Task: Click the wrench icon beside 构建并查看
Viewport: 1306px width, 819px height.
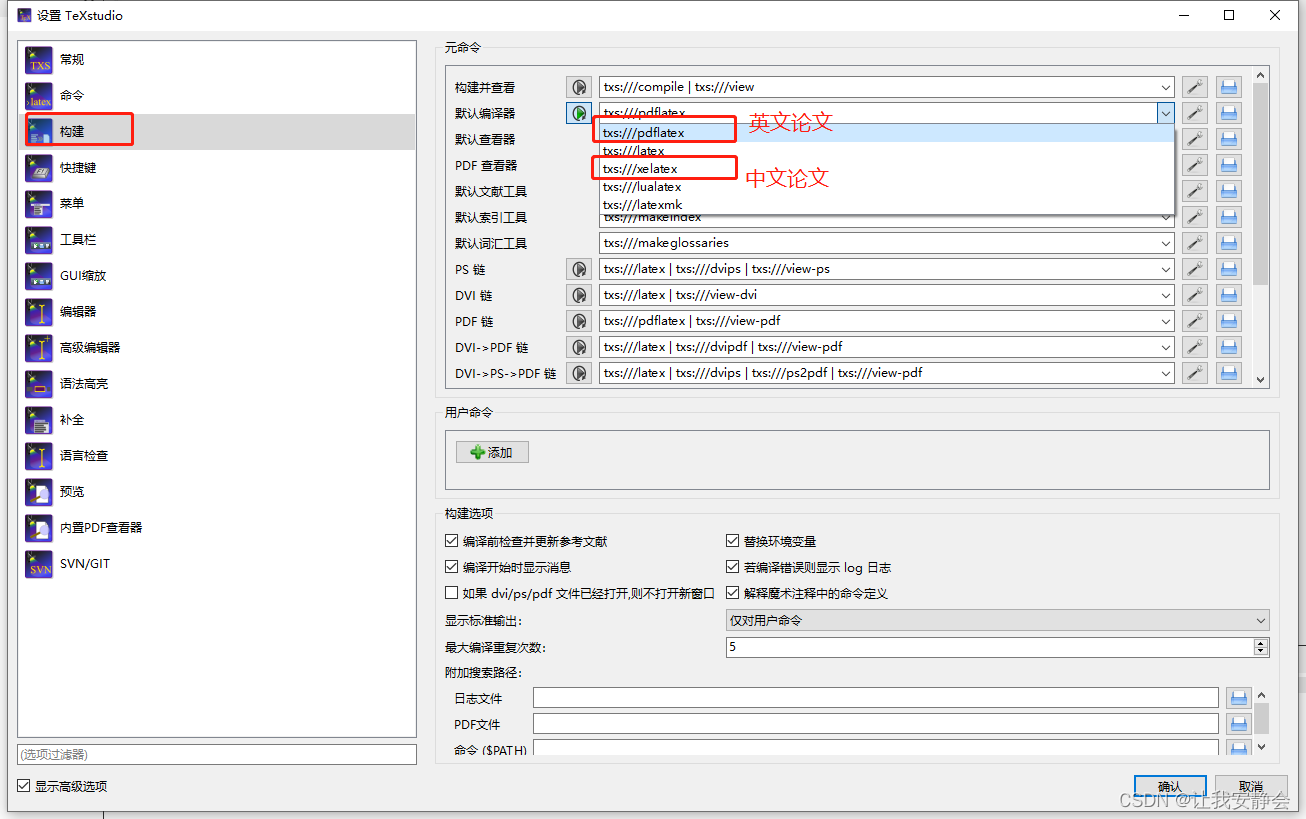Action: (1194, 86)
